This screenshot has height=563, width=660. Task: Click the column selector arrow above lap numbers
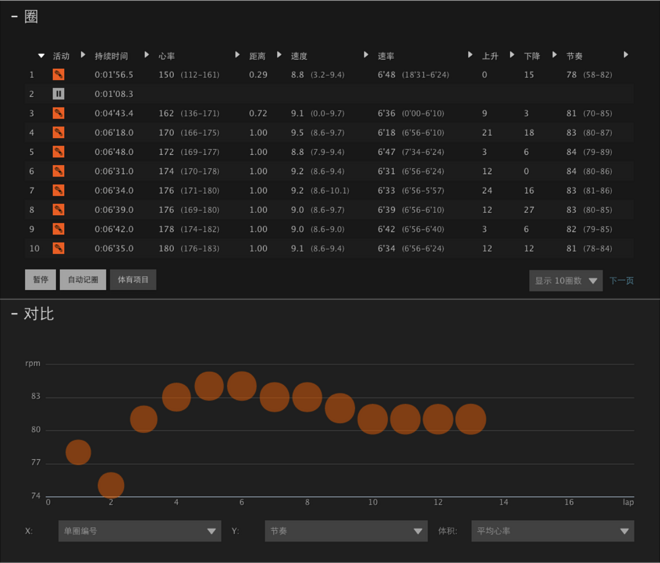(x=41, y=56)
